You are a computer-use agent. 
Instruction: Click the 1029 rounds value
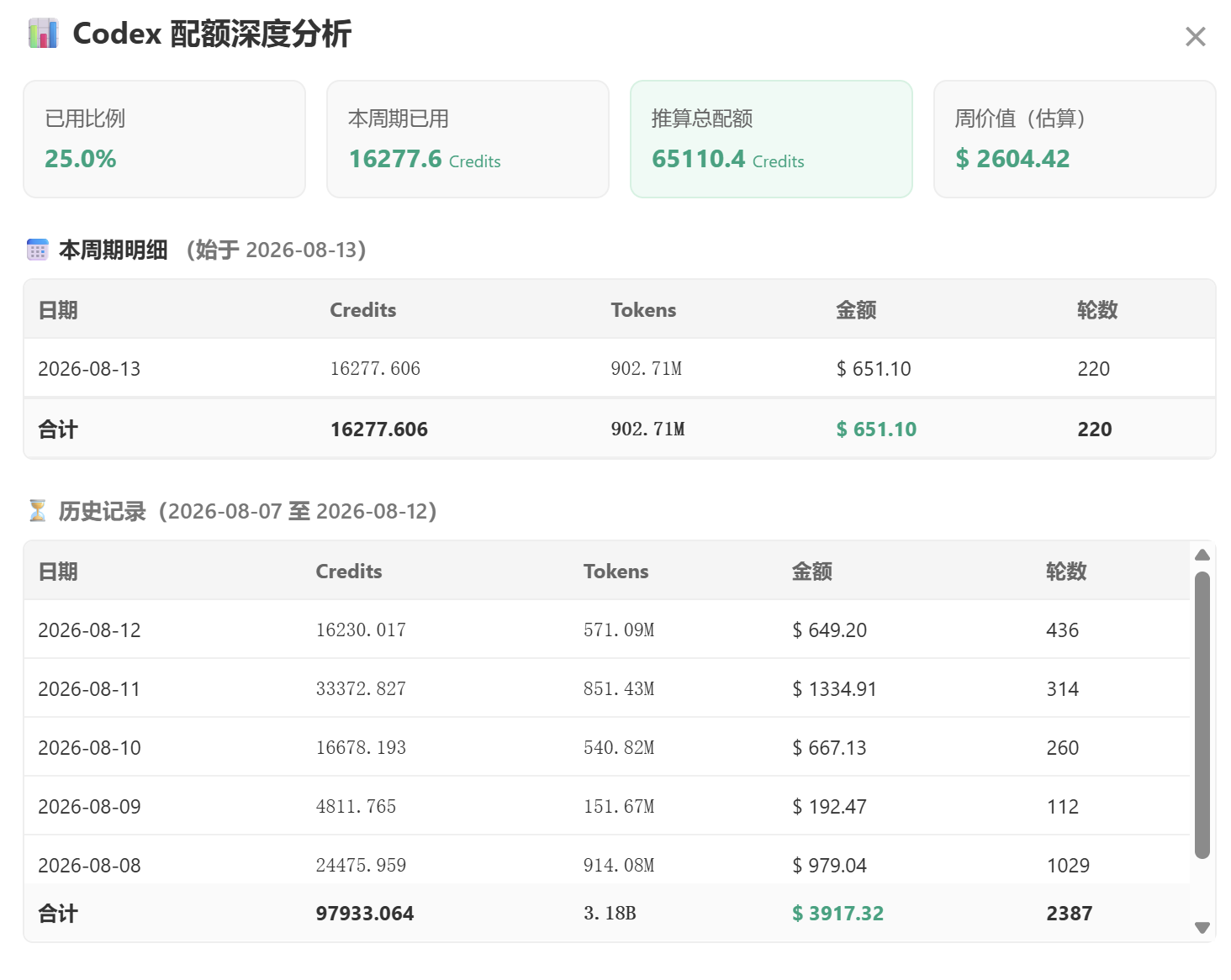pyautogui.click(x=1068, y=866)
